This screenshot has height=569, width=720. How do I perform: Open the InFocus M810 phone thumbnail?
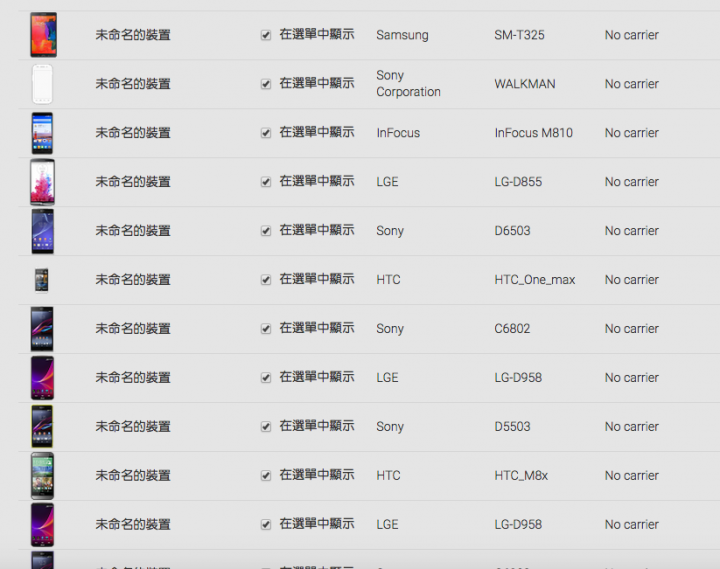point(42,133)
